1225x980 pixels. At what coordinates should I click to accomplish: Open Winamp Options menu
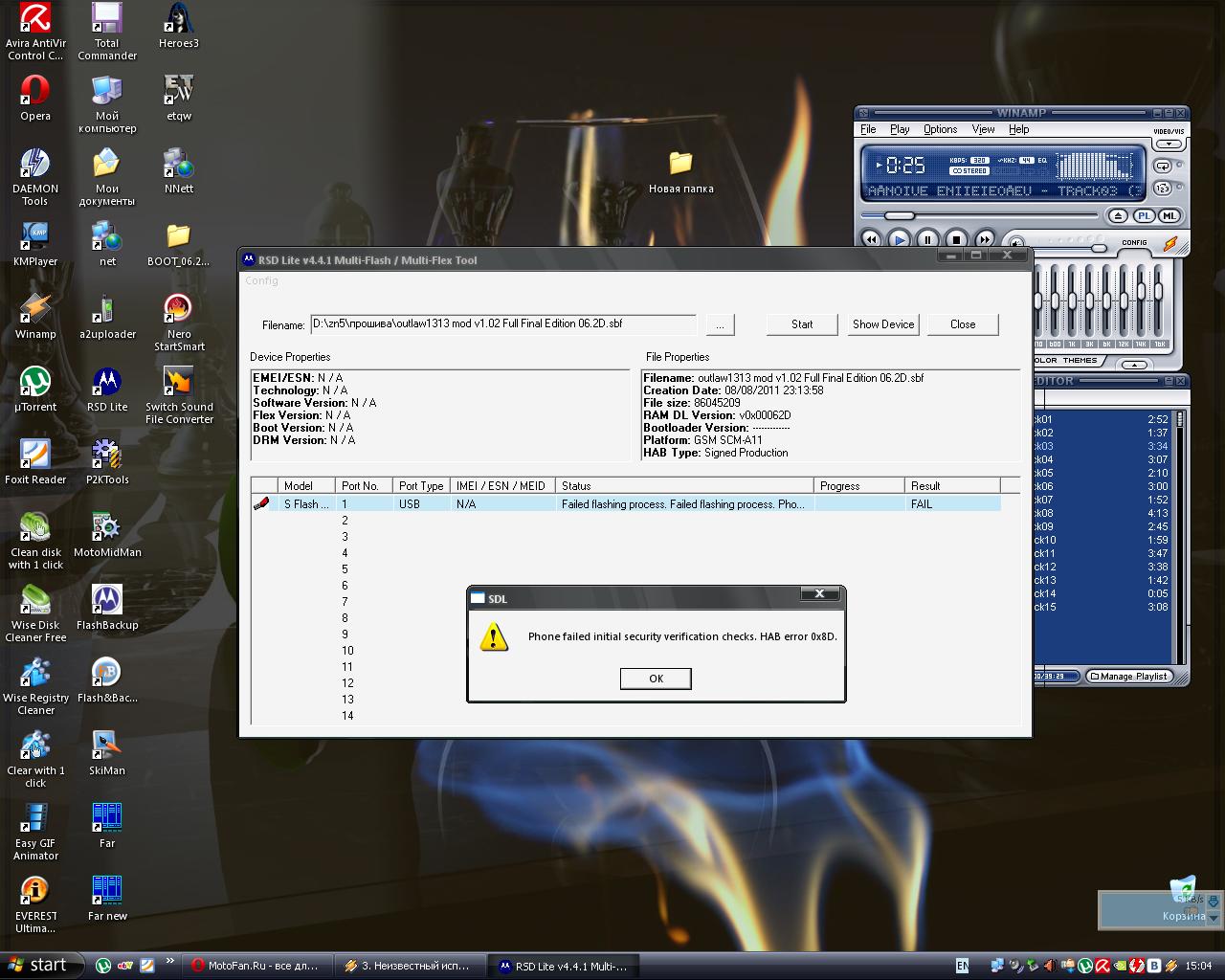pos(940,129)
